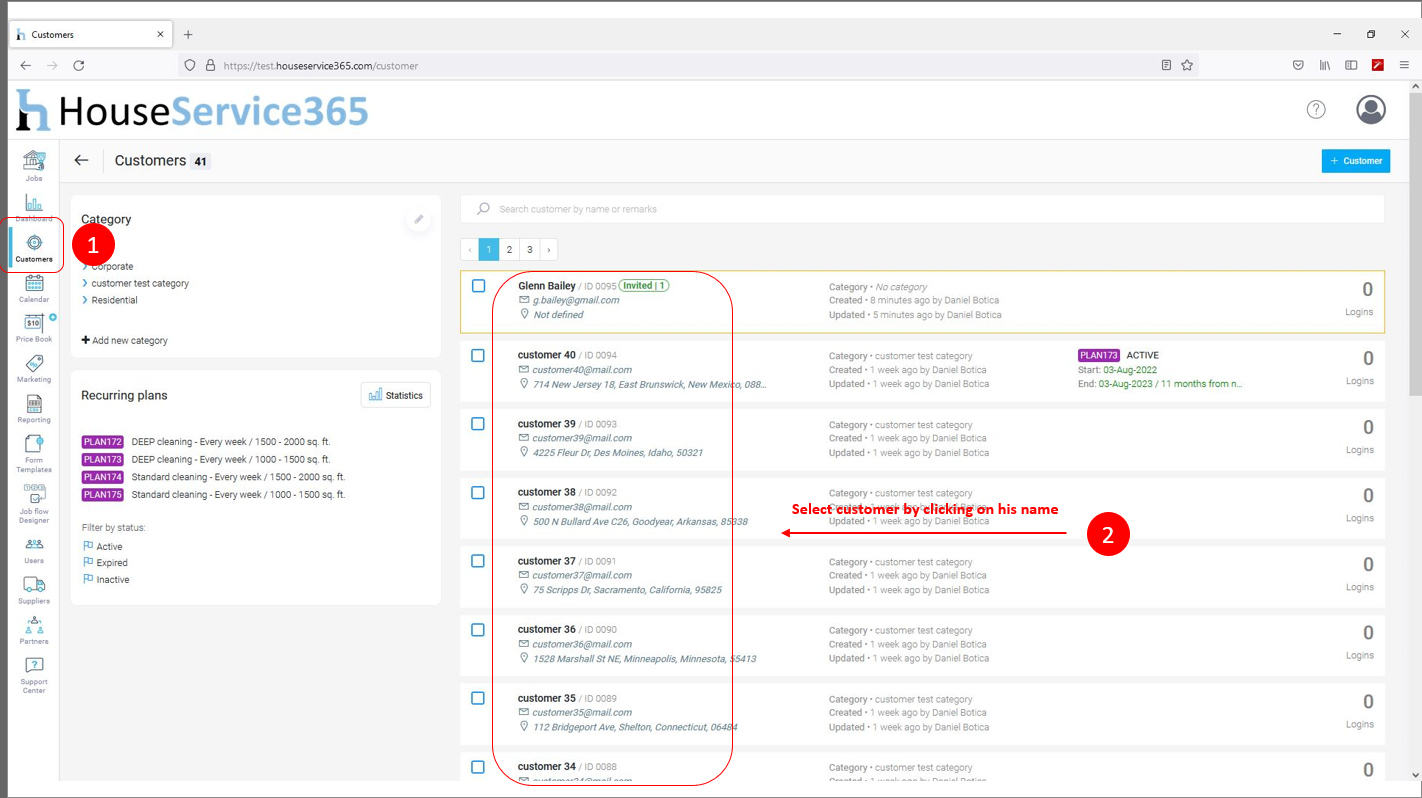Select the PLAN172 recurring plan tag
1422x798 pixels.
coord(103,442)
